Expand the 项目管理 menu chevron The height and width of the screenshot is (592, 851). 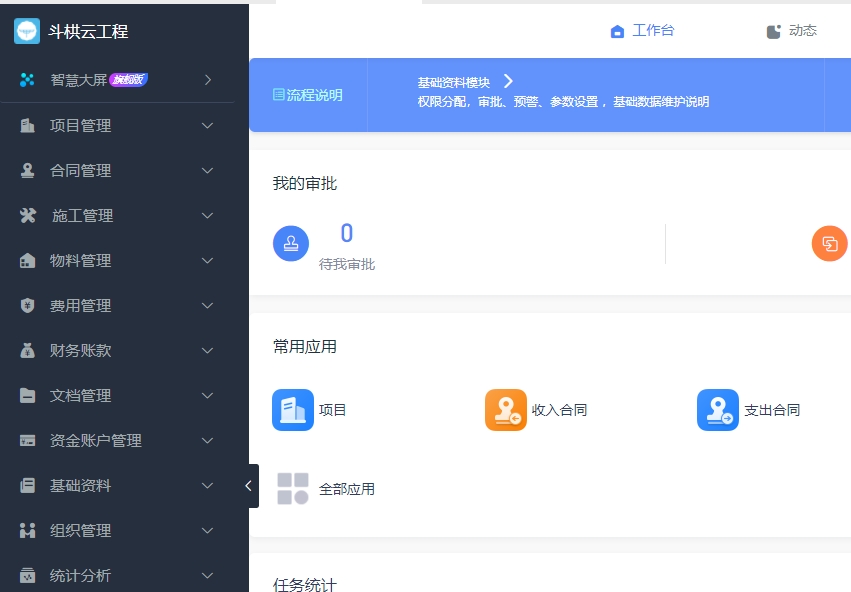pos(208,126)
